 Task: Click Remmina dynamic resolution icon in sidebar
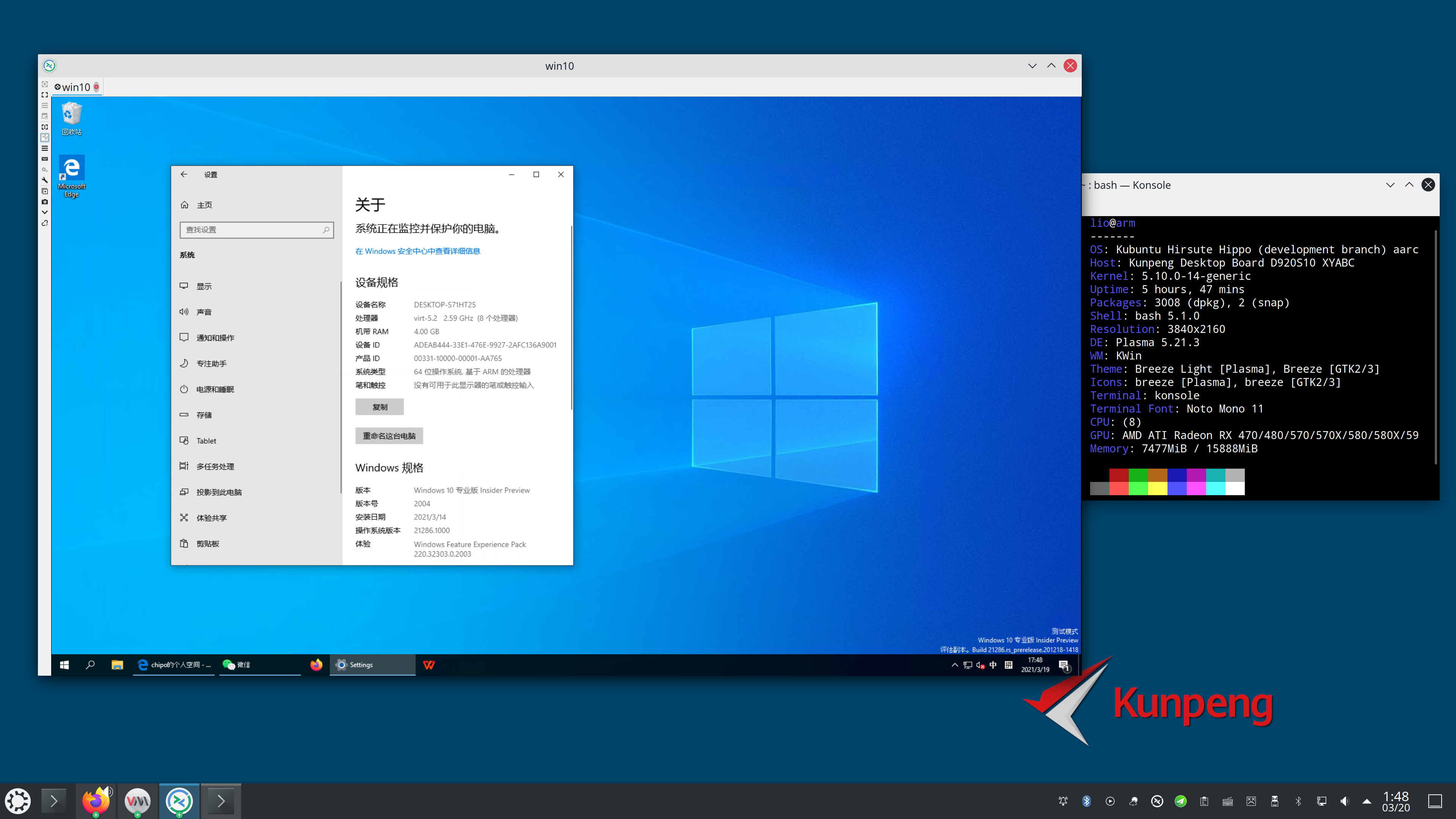point(45,127)
